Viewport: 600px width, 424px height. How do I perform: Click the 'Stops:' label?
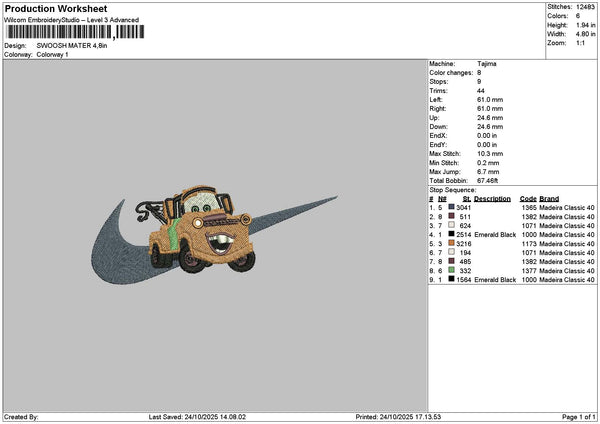pyautogui.click(x=439, y=82)
